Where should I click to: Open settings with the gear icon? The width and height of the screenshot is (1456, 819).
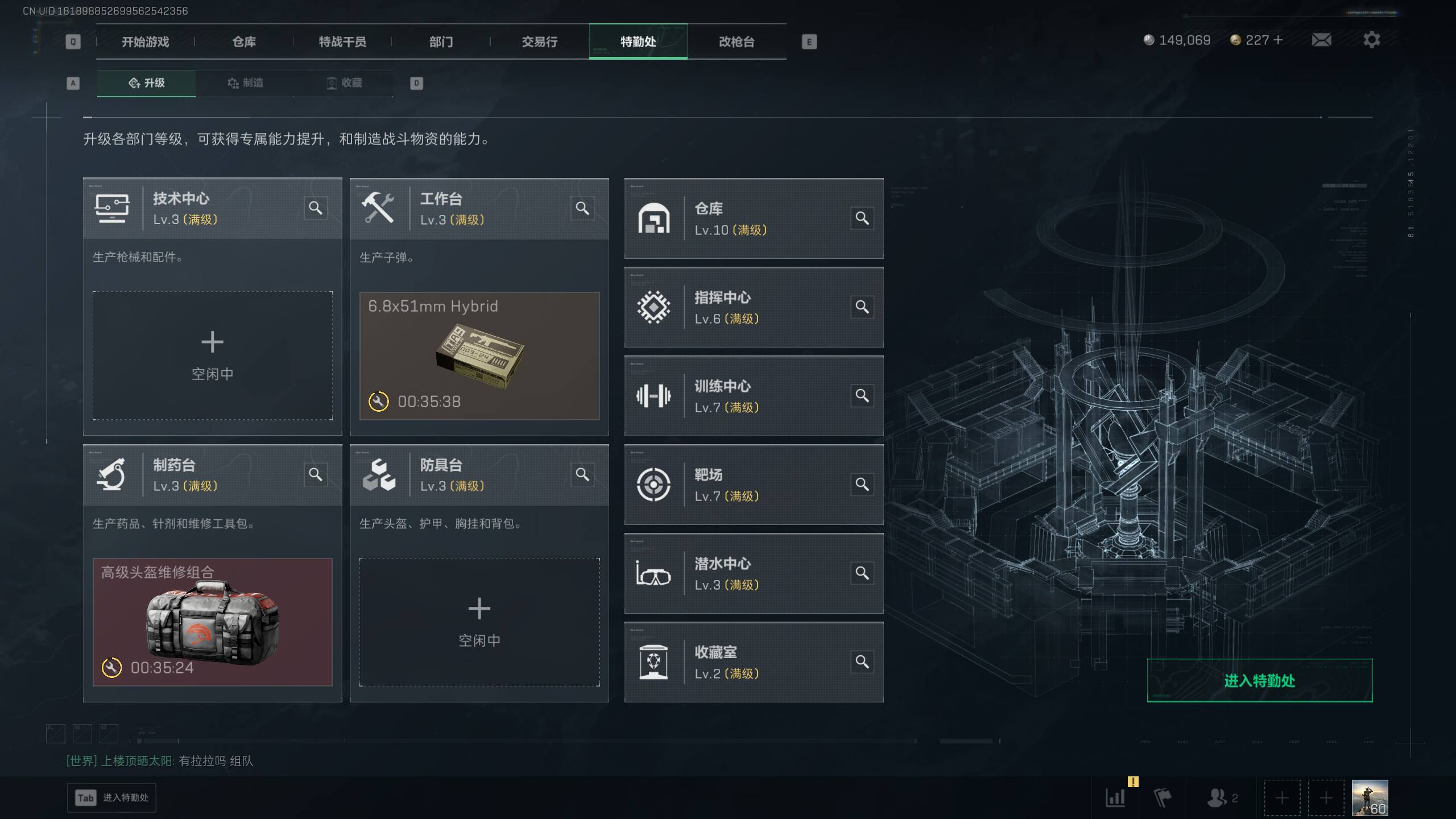coord(1371,40)
